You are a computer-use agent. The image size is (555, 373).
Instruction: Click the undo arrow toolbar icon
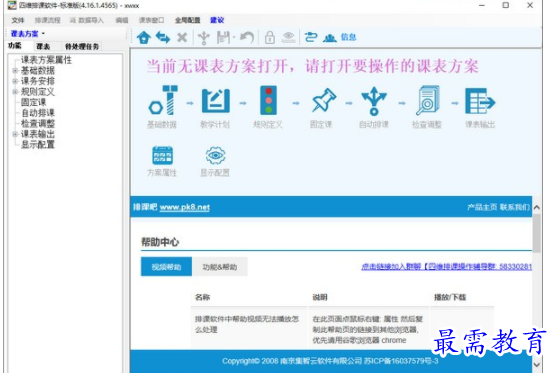(247, 37)
